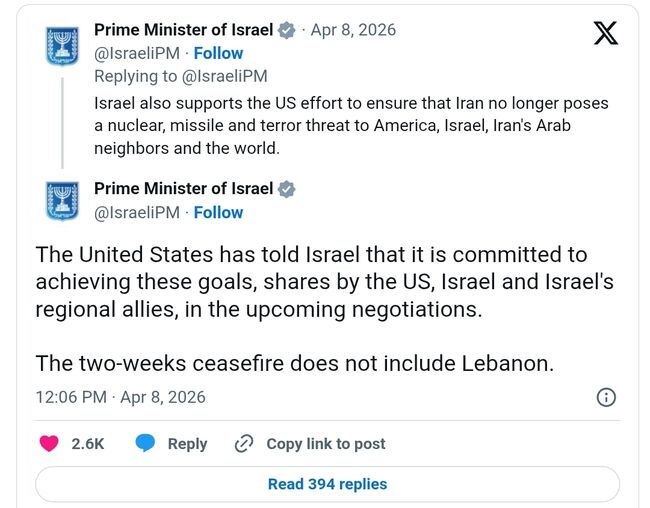Click the copy link chain icon
The width and height of the screenshot is (650, 508).
[x=243, y=444]
